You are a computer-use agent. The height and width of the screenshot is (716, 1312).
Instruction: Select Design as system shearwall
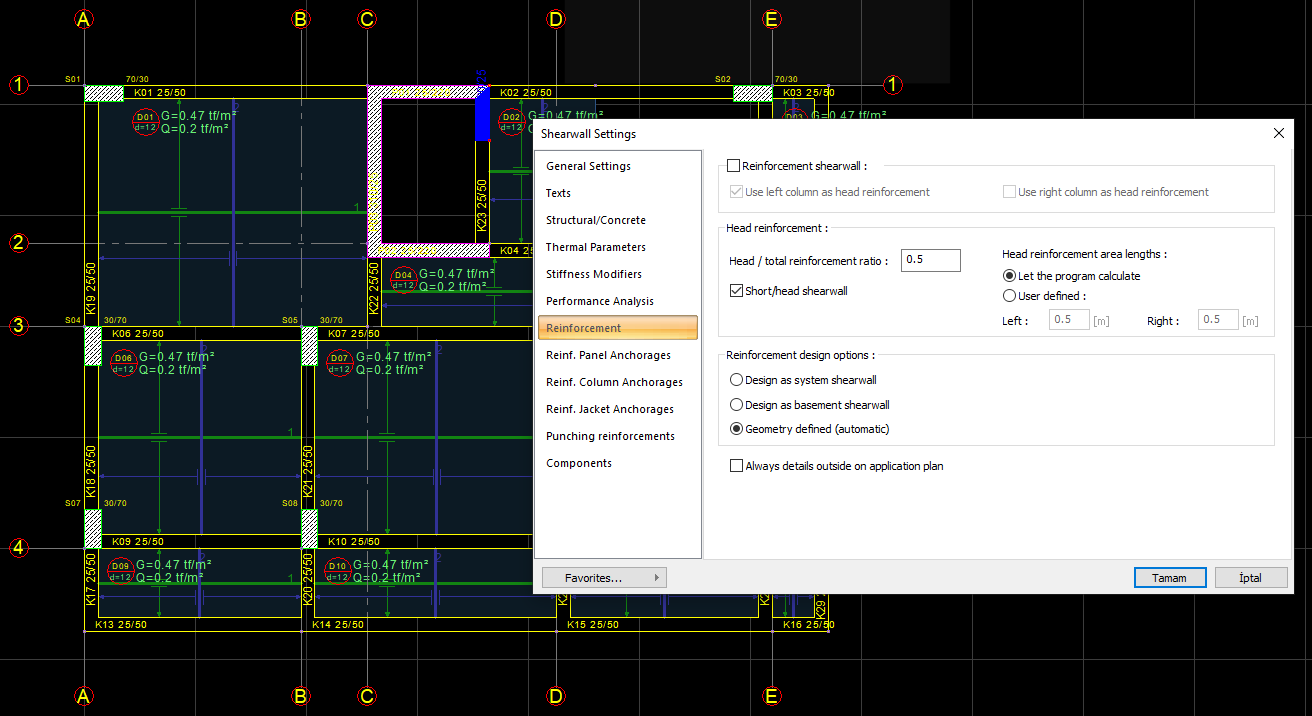point(737,380)
